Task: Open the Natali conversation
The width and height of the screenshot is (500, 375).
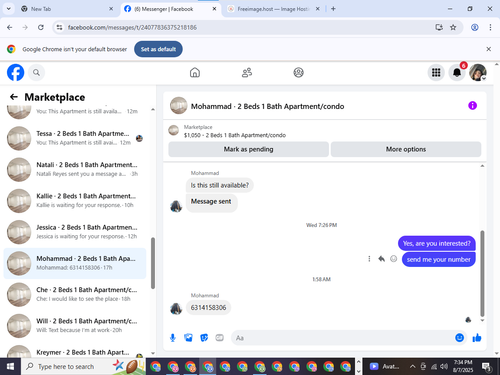Action: click(75, 169)
